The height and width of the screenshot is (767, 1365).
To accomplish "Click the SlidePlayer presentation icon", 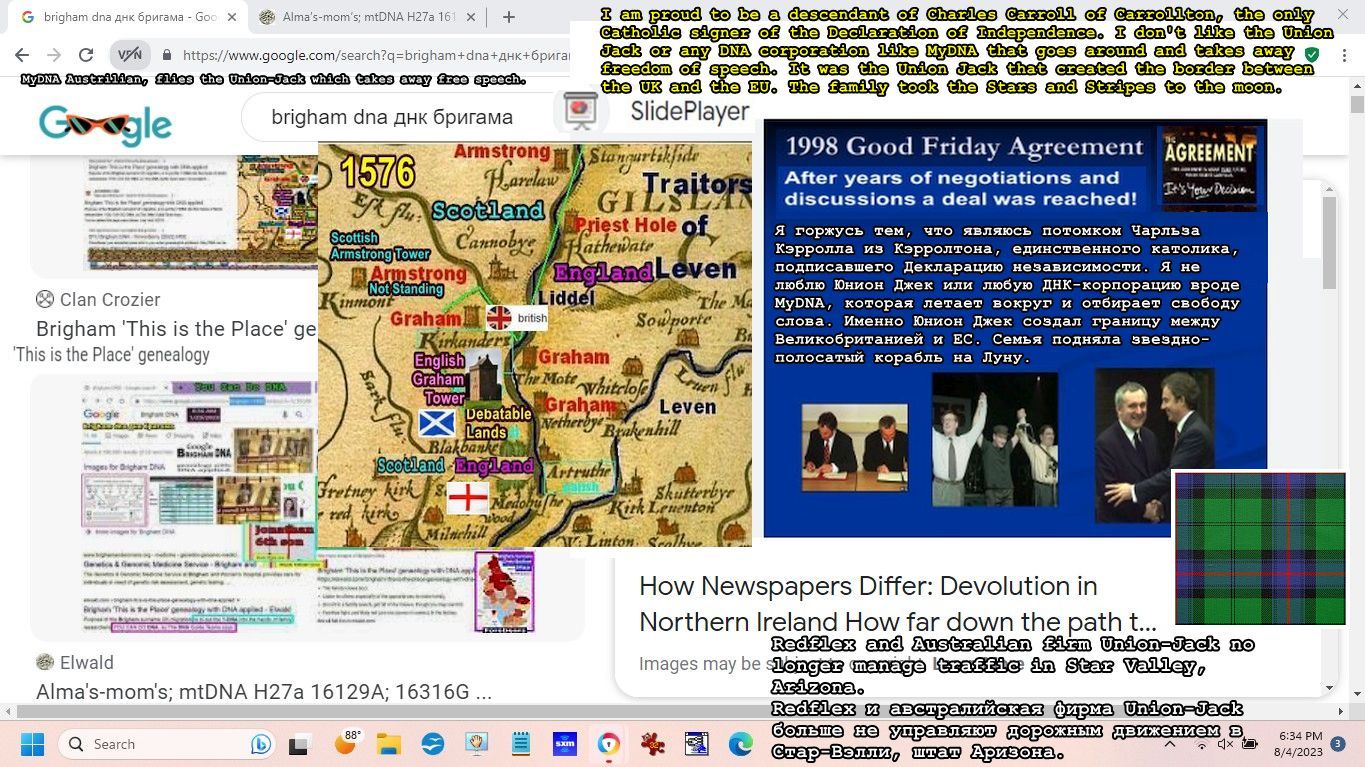I will (x=580, y=111).
